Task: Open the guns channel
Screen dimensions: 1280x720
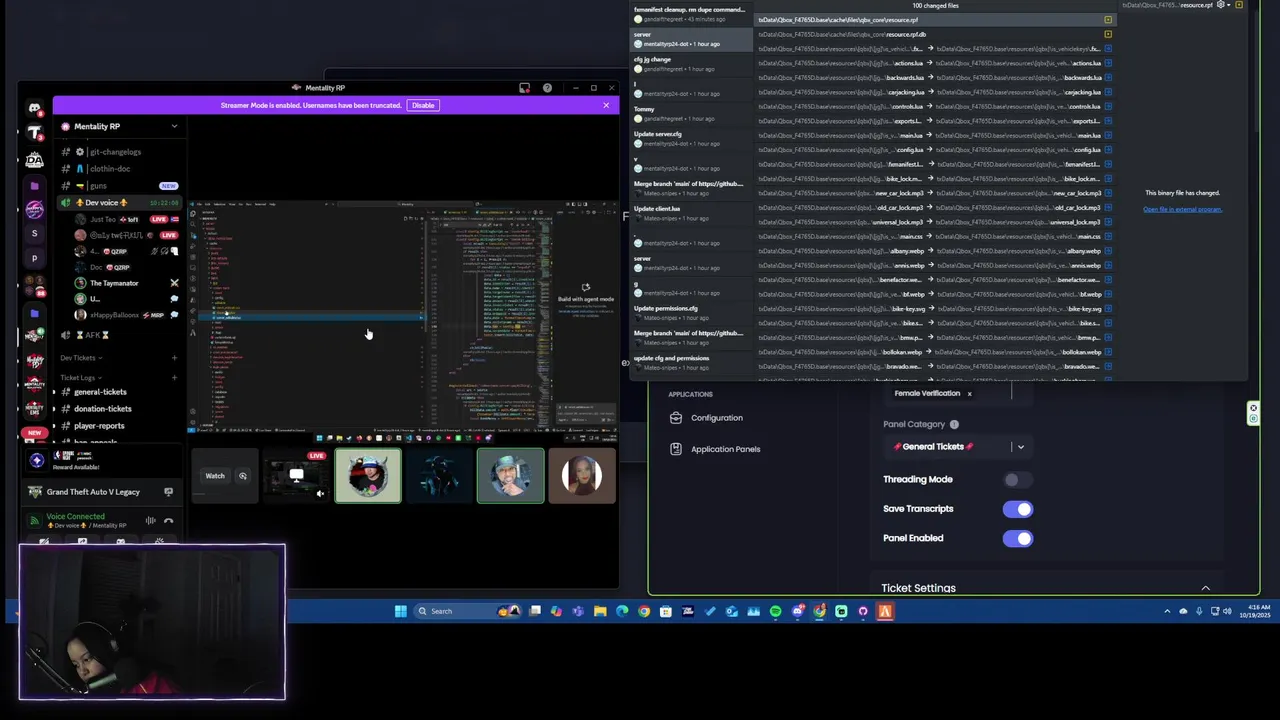Action: point(118,186)
